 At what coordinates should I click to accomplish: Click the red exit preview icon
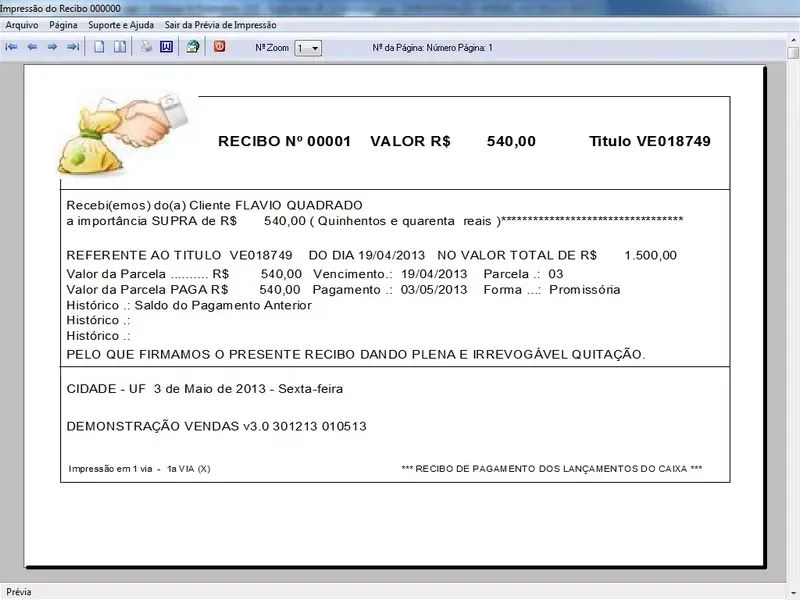[x=219, y=47]
